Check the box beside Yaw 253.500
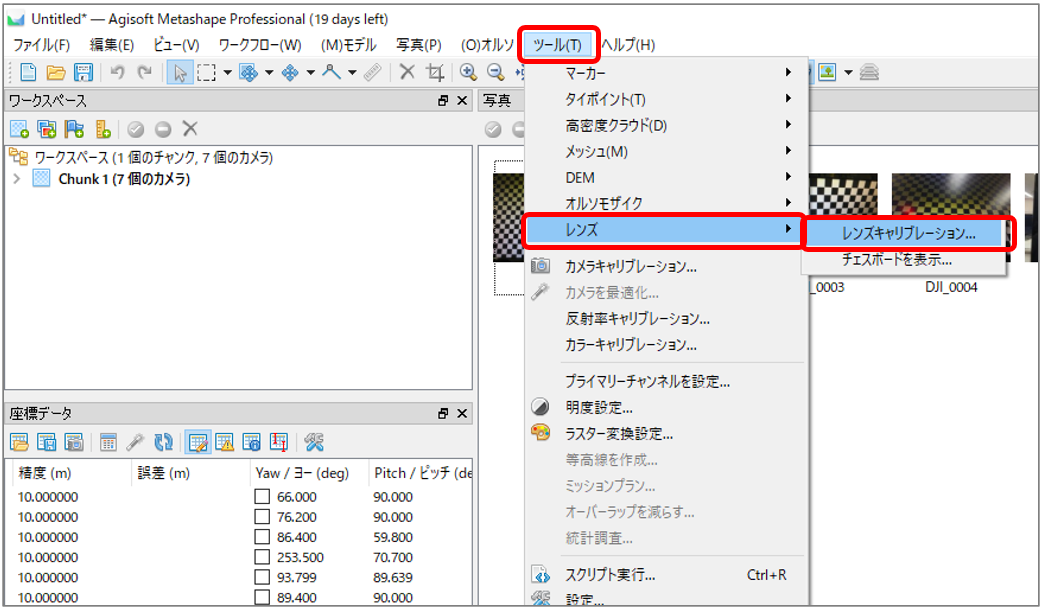The width and height of the screenshot is (1042, 609). point(262,556)
